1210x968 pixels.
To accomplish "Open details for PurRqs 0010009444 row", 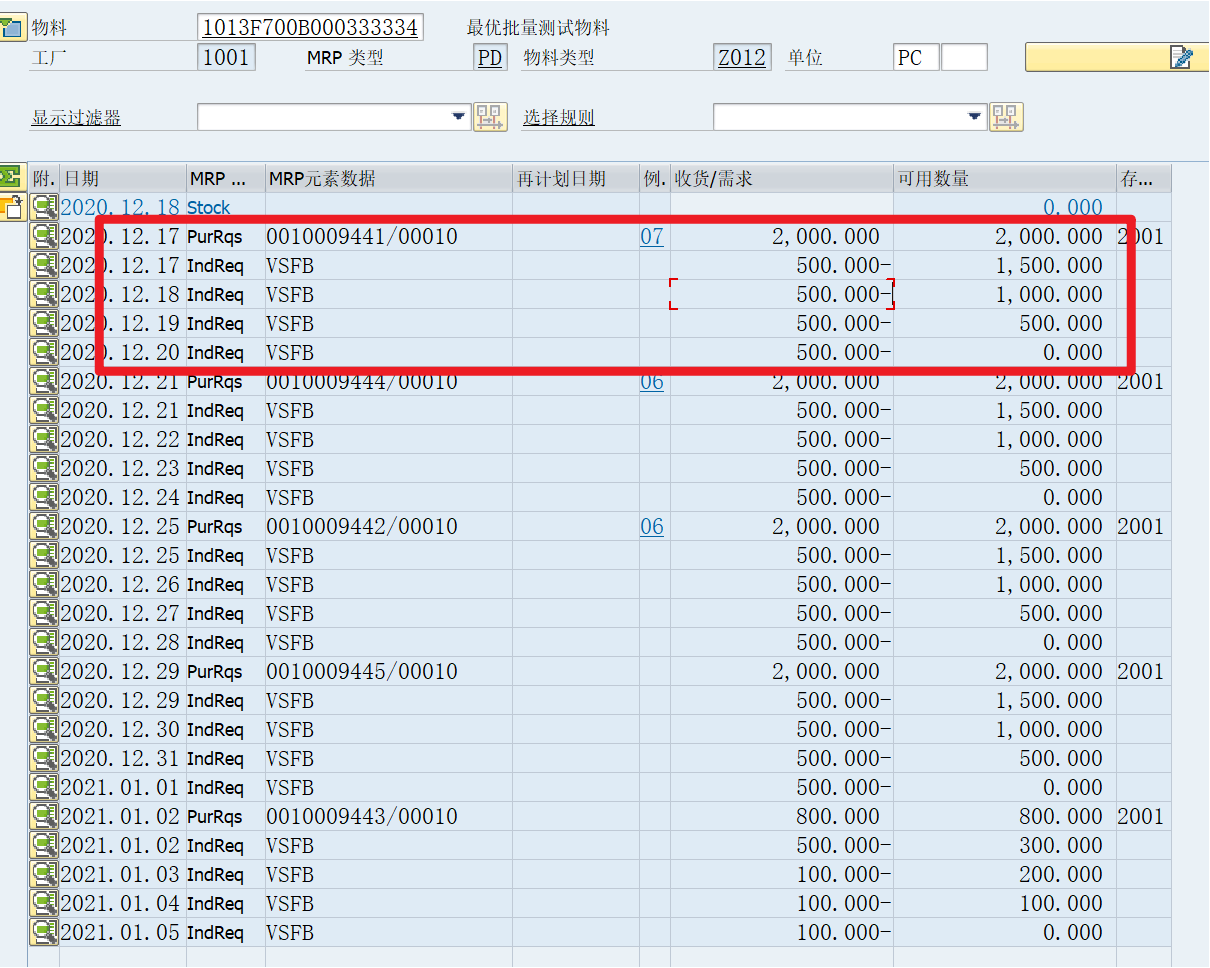I will point(43,381).
